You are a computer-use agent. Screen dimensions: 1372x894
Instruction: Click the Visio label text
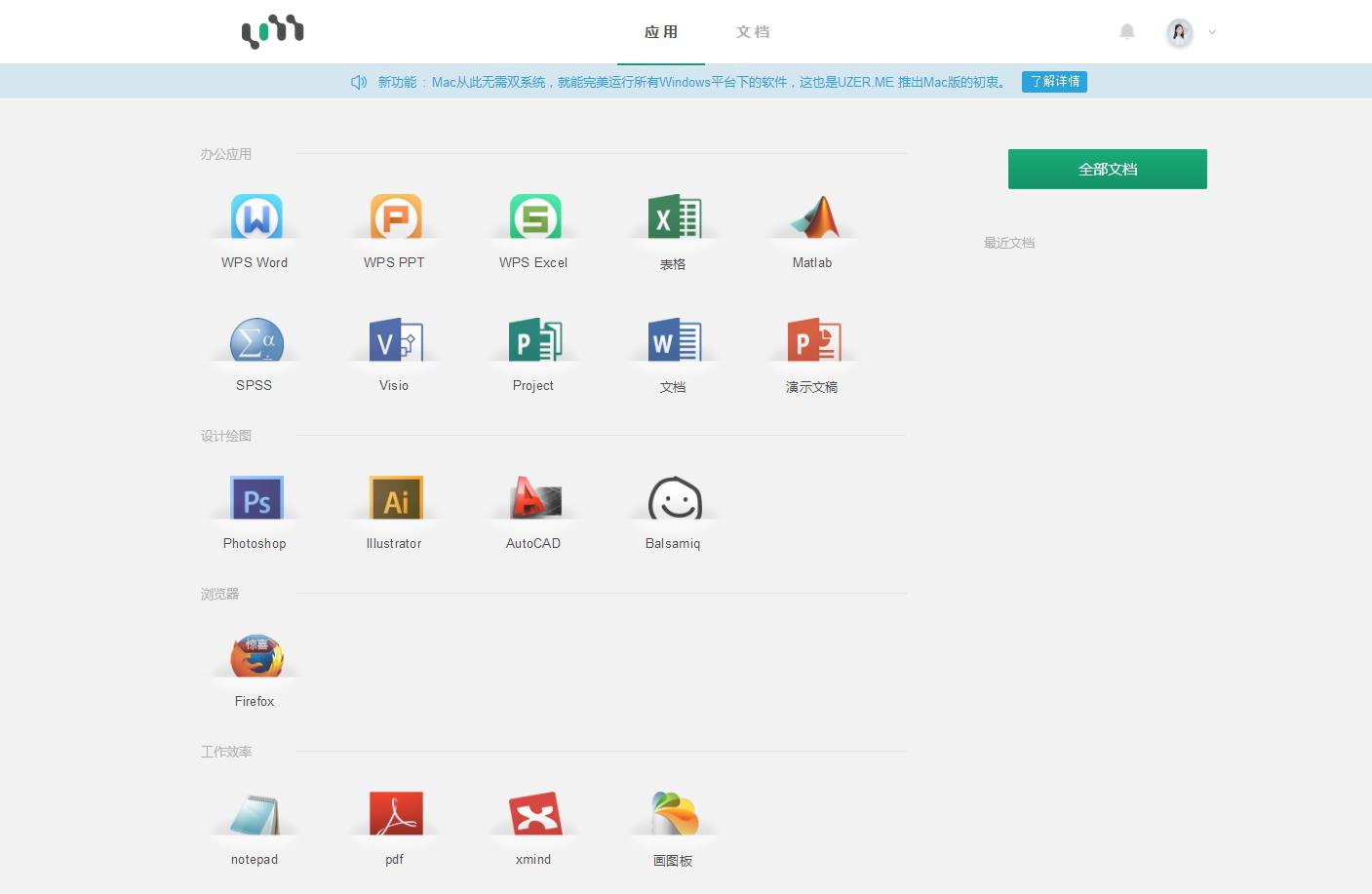(x=394, y=385)
